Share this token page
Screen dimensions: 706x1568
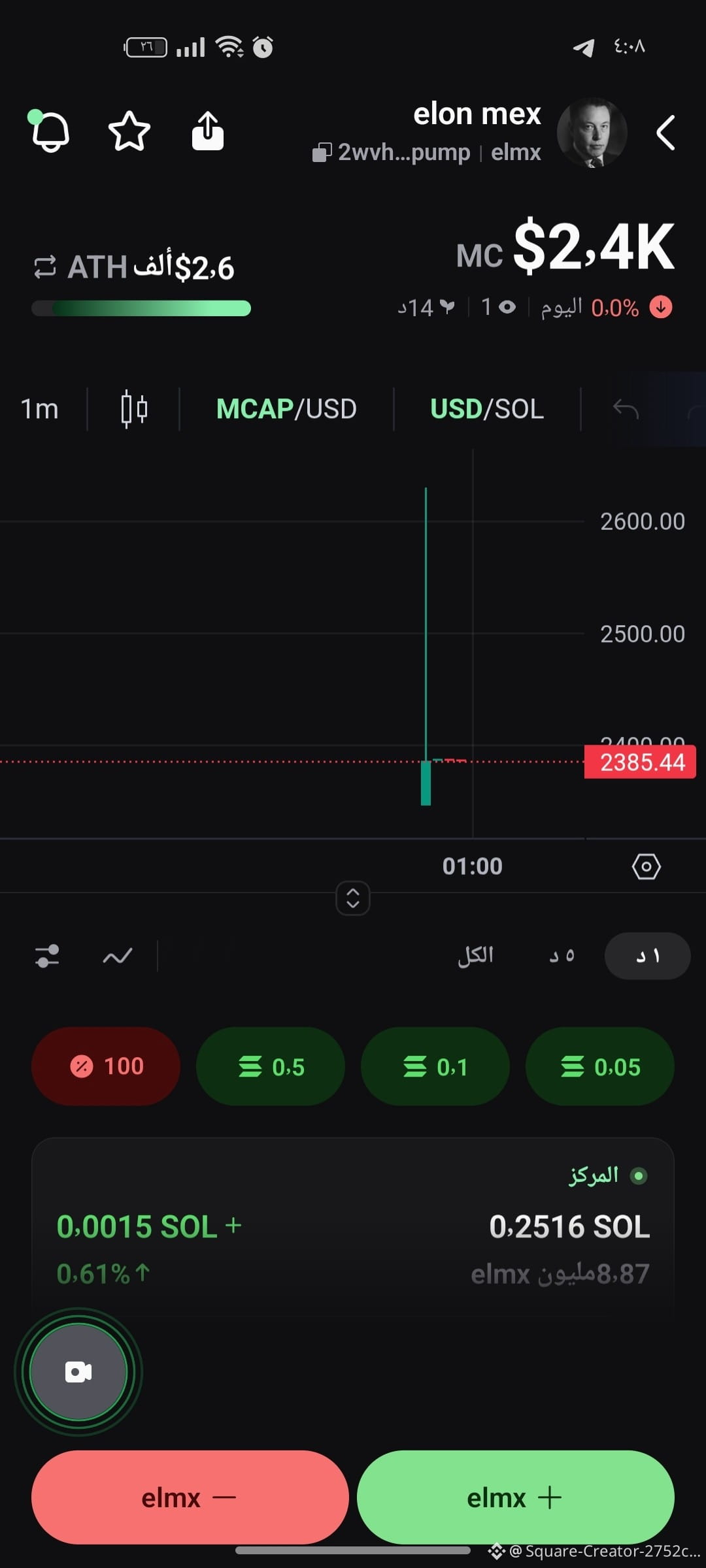click(x=208, y=131)
